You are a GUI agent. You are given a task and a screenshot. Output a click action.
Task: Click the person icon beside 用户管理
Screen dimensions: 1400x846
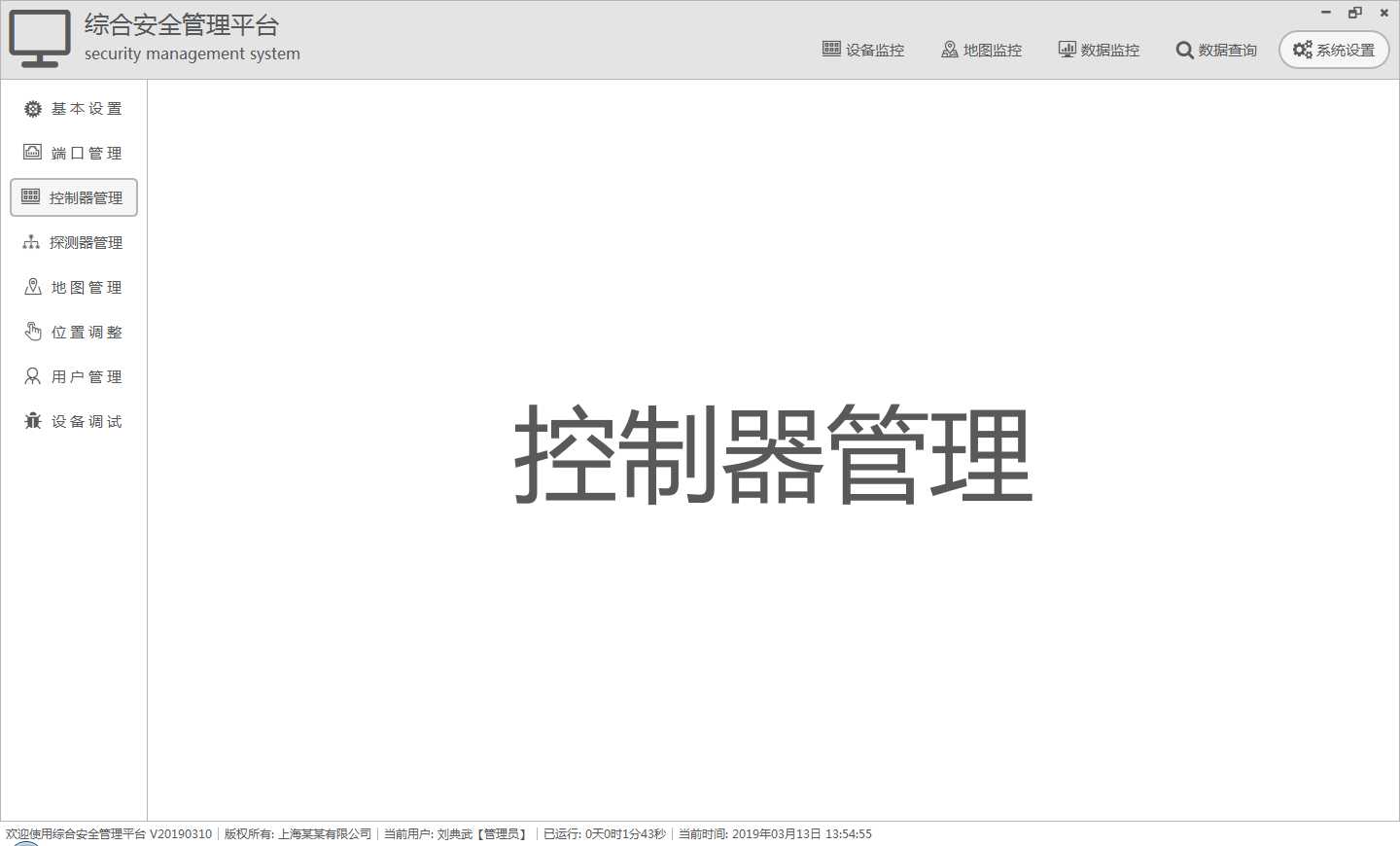33,376
